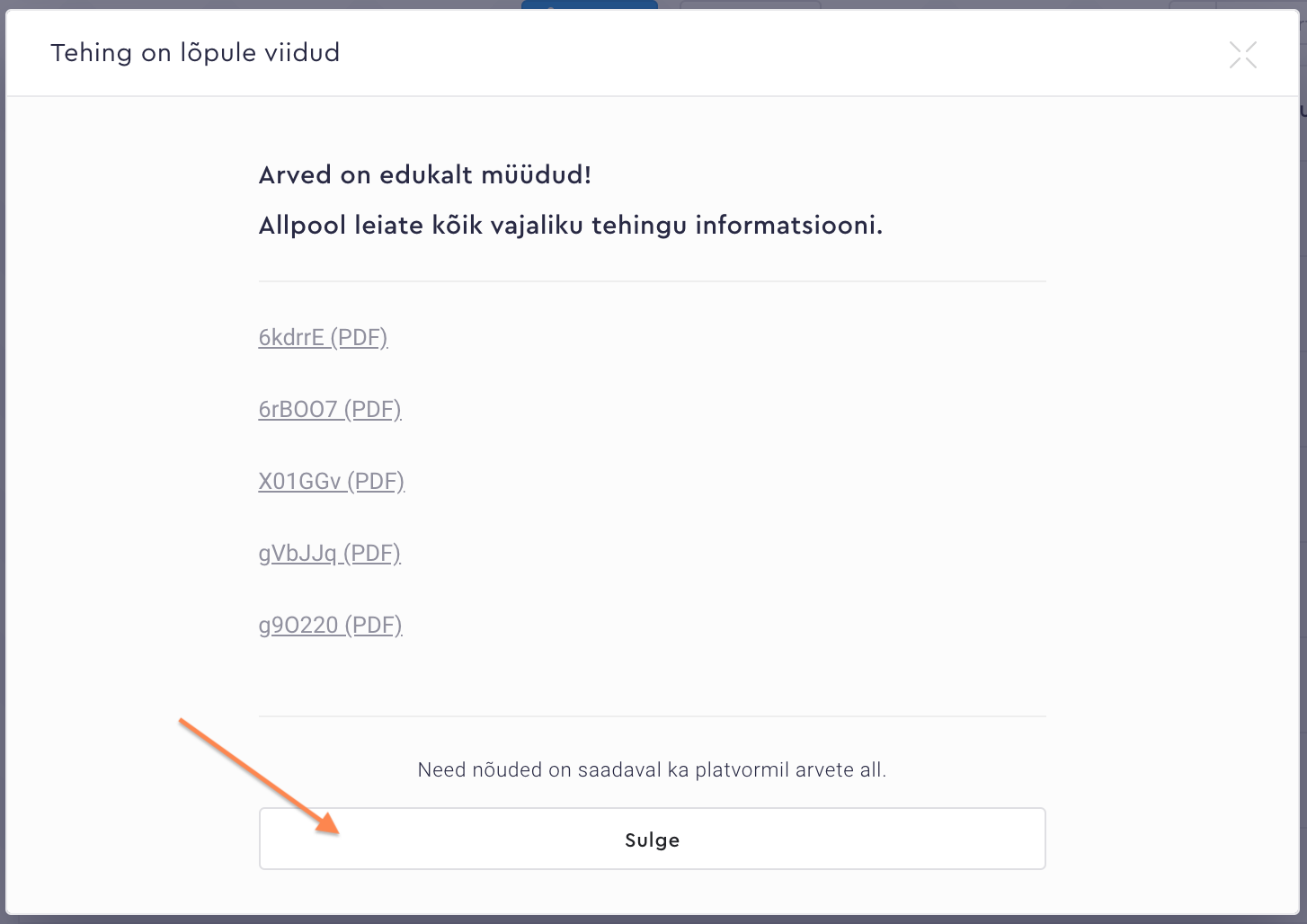1307x924 pixels.
Task: Open the 6kdrrE (PDF) document
Action: 323,338
